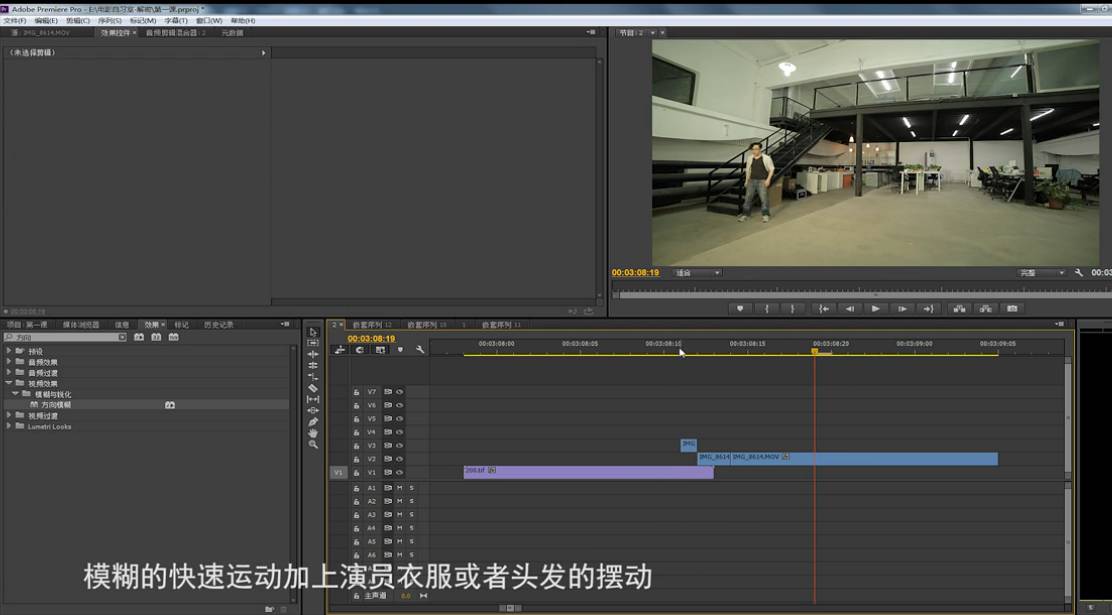The height and width of the screenshot is (615, 1112).
Task: Toggle V1 source patching indicator
Action: [338, 472]
